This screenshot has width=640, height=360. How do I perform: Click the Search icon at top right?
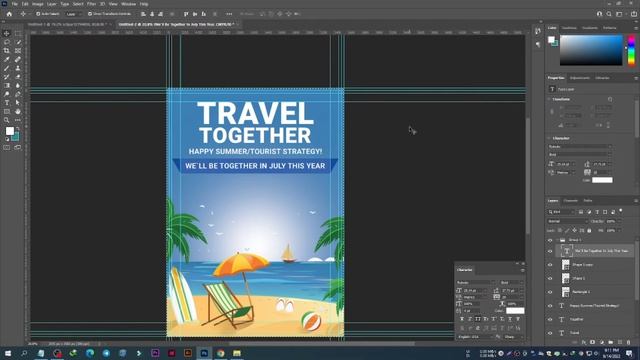coord(609,14)
